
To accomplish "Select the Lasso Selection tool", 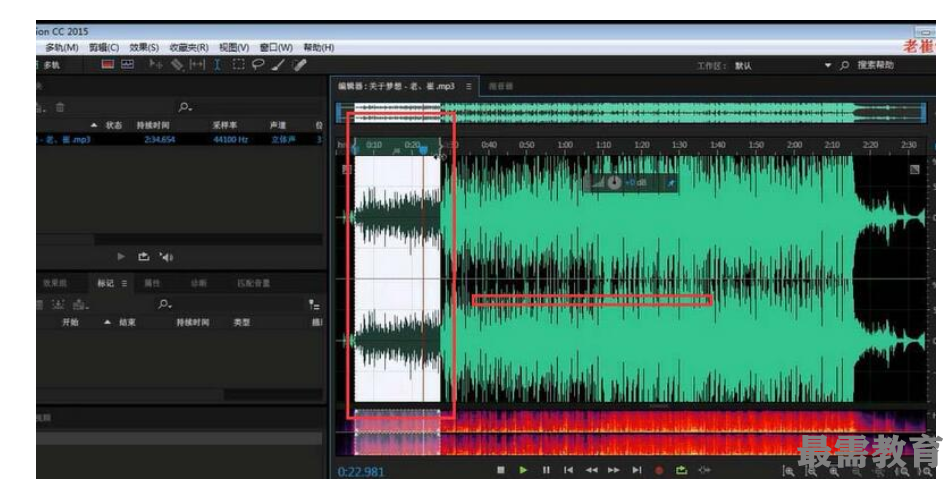I will tap(258, 65).
